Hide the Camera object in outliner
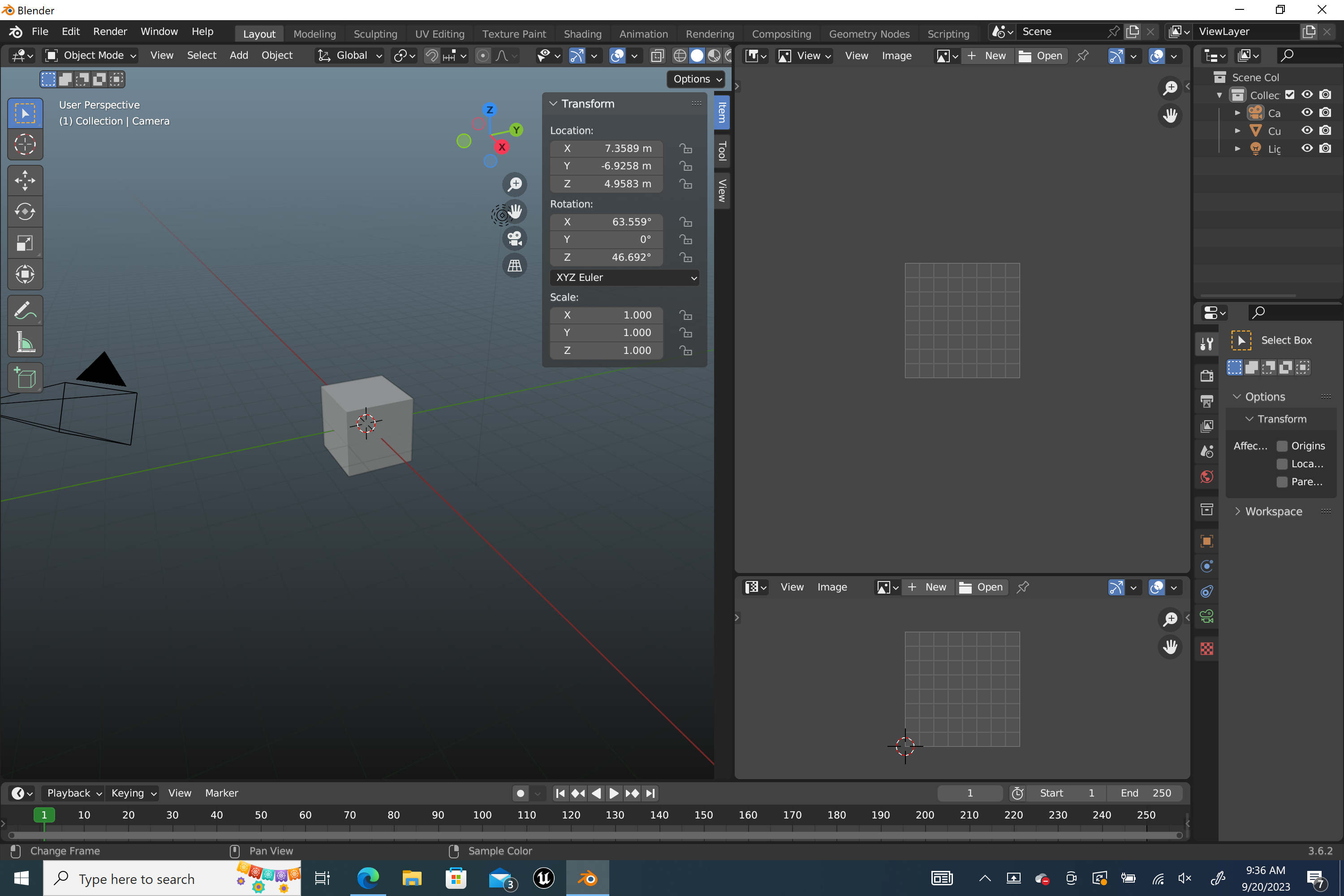This screenshot has height=896, width=1344. coord(1307,112)
